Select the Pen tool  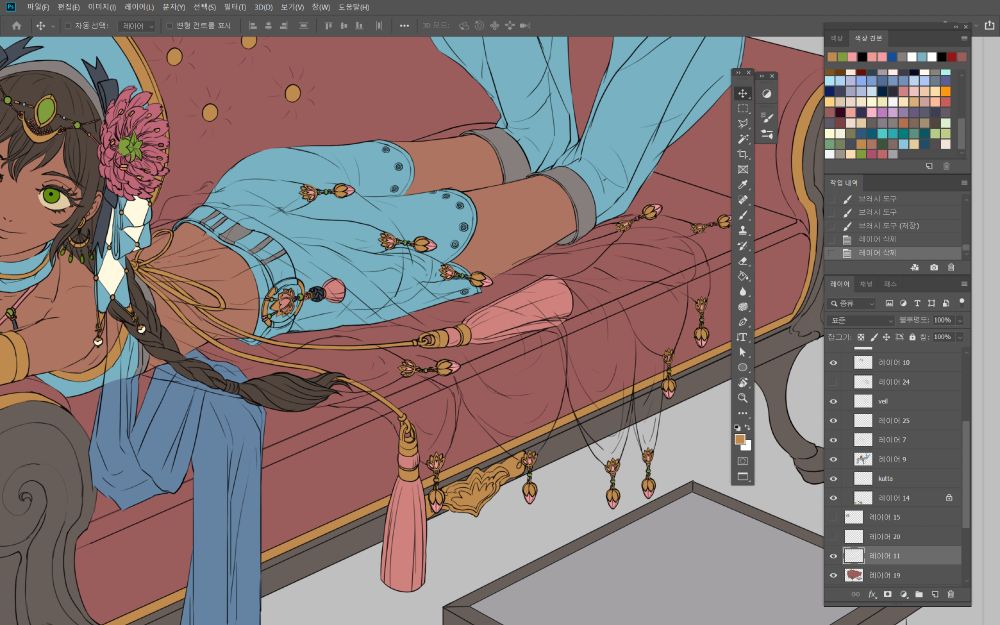(742, 322)
